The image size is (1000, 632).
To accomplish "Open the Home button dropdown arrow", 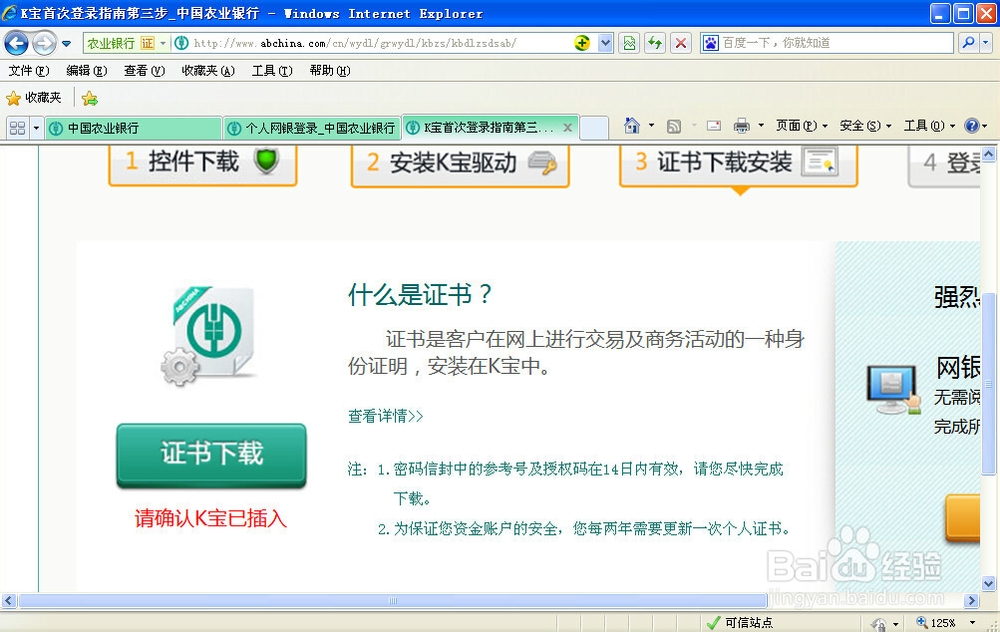I will [x=651, y=126].
